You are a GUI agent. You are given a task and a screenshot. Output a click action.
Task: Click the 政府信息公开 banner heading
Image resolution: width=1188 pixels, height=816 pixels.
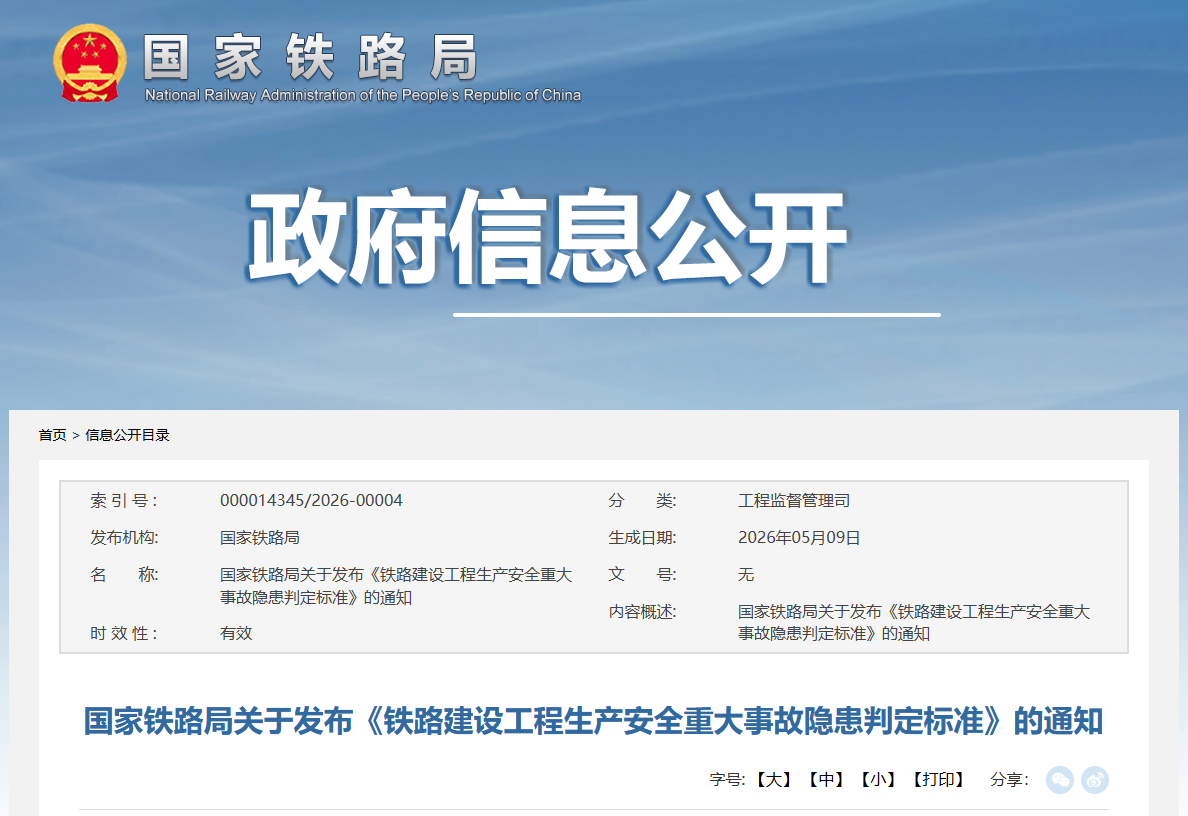[547, 237]
